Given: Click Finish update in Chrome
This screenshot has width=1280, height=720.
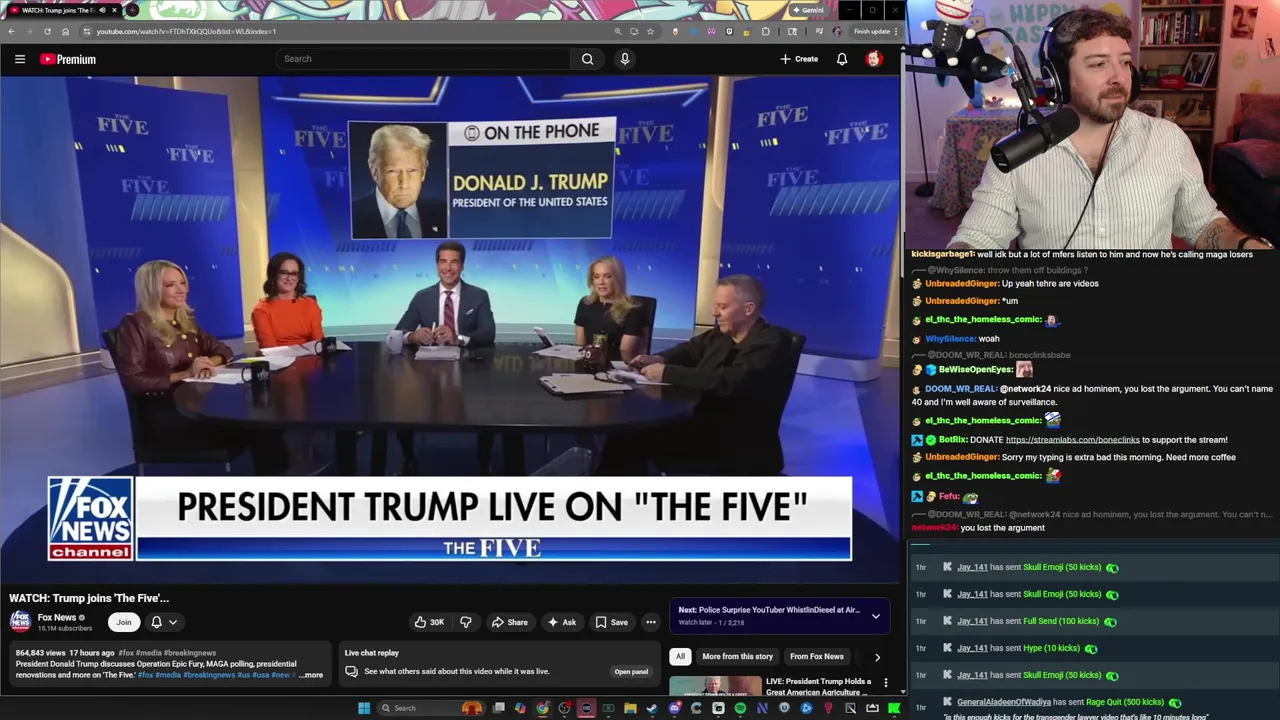Looking at the screenshot, I should 874,31.
